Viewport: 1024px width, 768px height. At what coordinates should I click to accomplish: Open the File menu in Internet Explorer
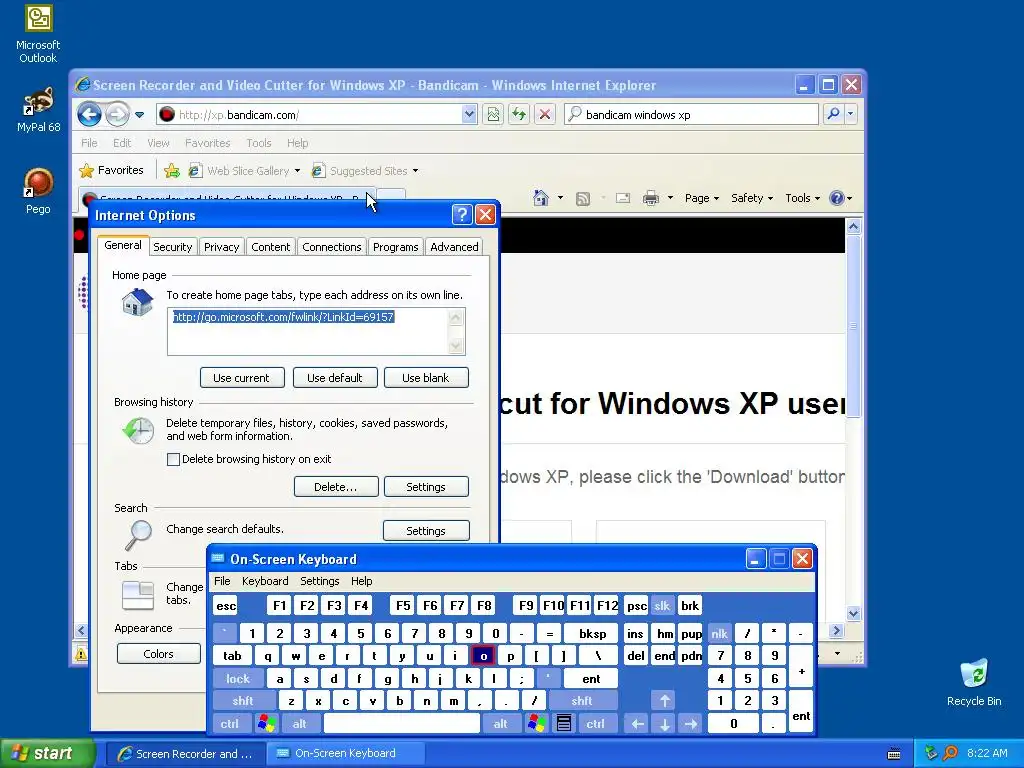[x=89, y=143]
